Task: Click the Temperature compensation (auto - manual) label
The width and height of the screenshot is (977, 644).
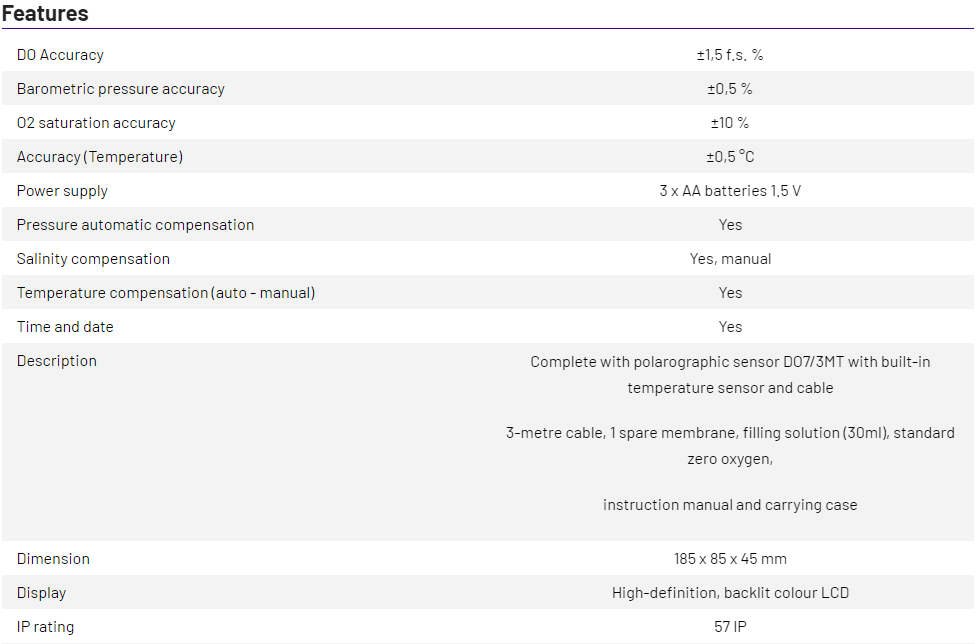Action: click(x=166, y=293)
